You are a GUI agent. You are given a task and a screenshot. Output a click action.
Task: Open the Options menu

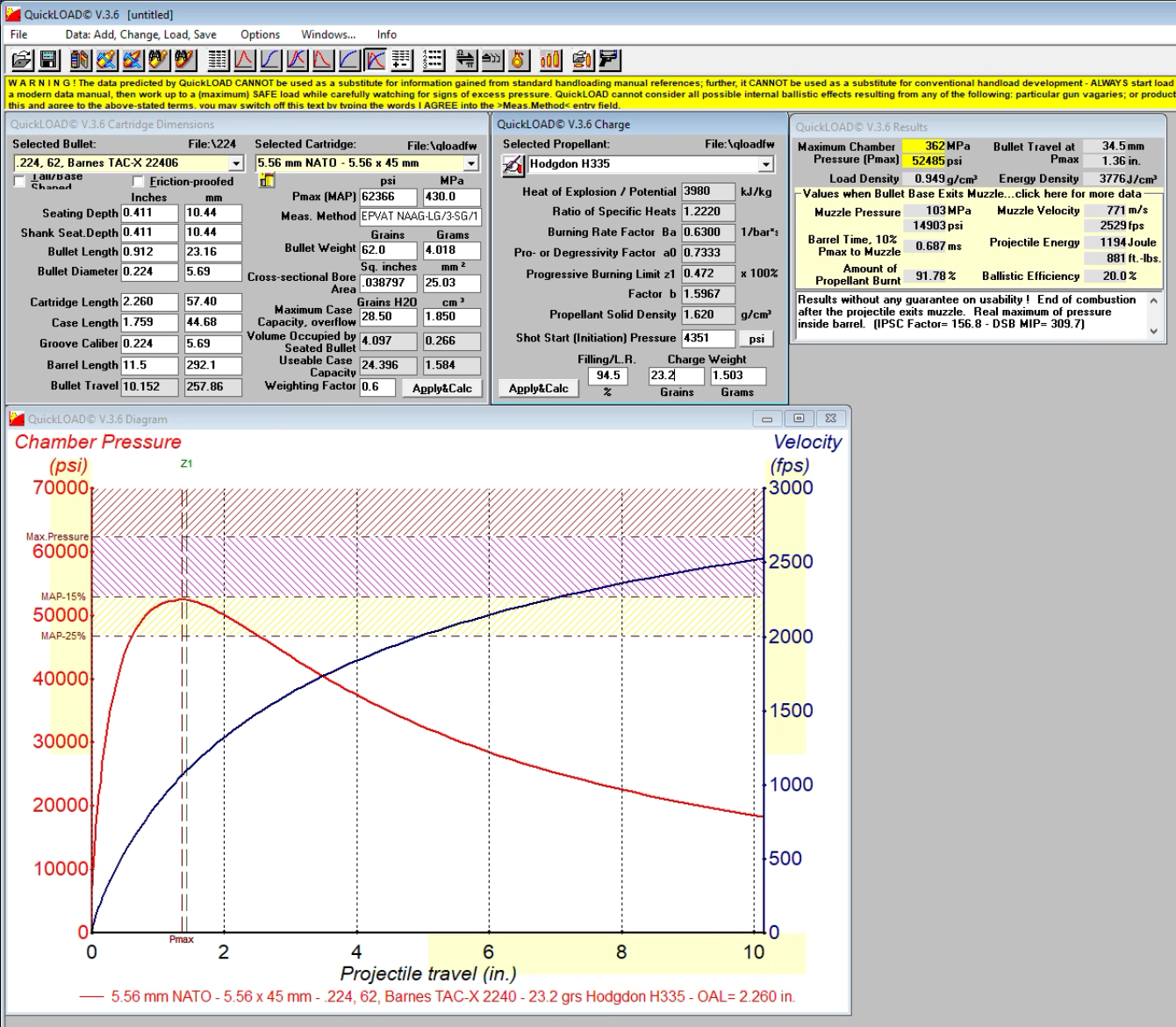[x=260, y=34]
